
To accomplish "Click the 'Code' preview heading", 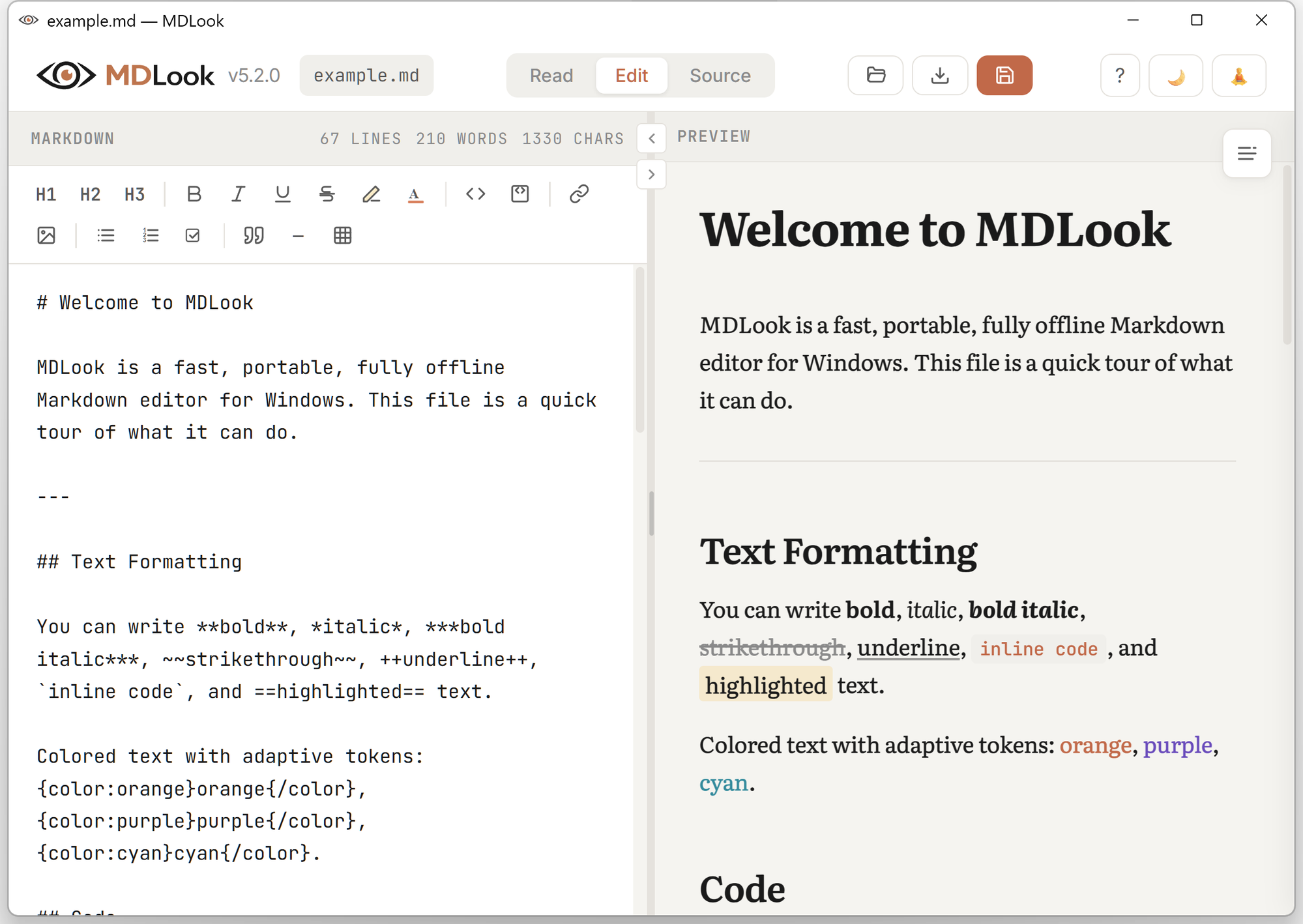I will pos(742,889).
